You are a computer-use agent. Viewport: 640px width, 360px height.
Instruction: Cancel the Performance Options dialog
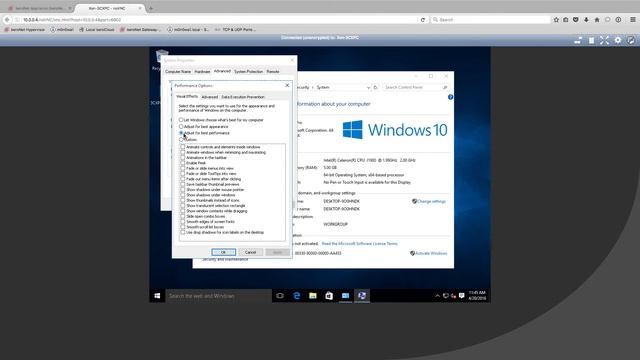(251, 252)
